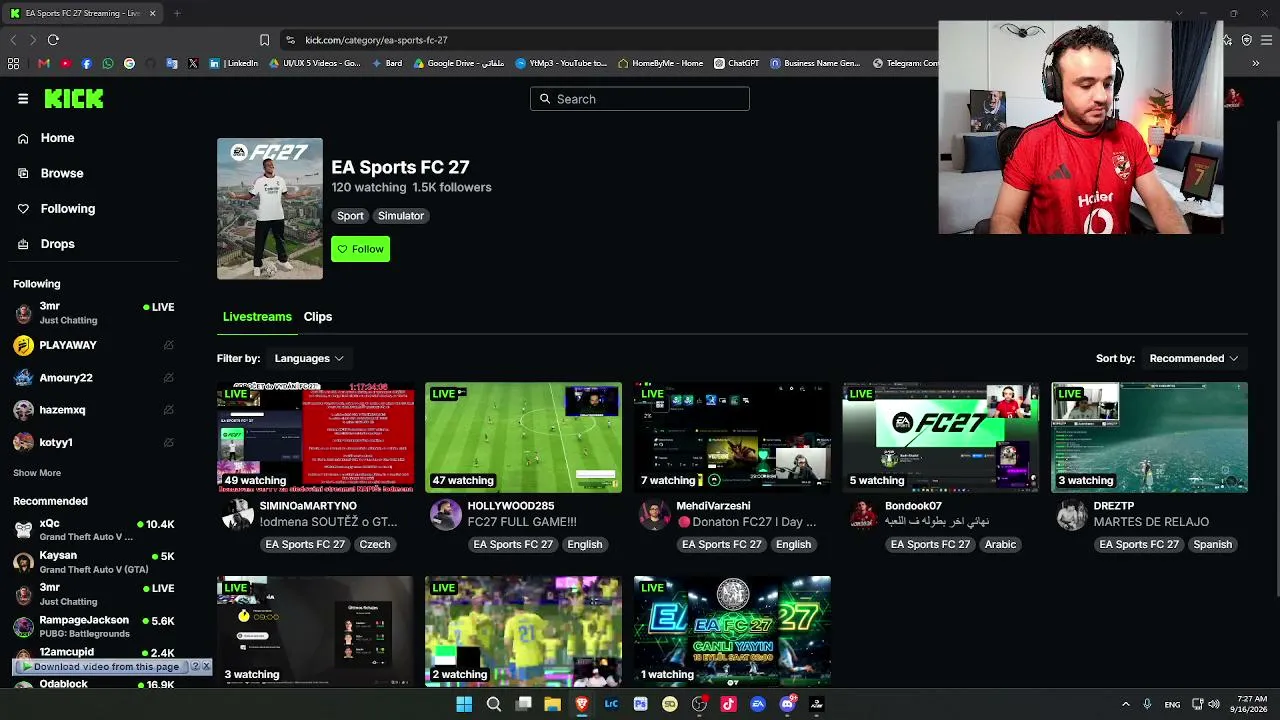Open Windows taskbar search
Image resolution: width=1280 pixels, height=720 pixels.
coord(493,704)
